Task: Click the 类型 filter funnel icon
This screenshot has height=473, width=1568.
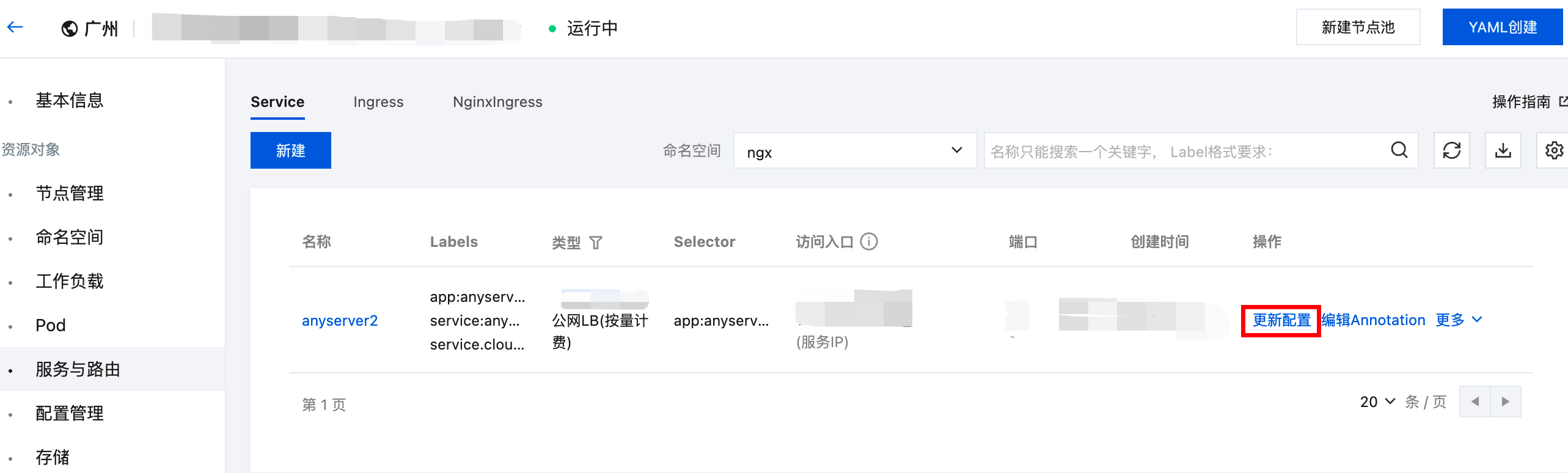Action: [596, 243]
